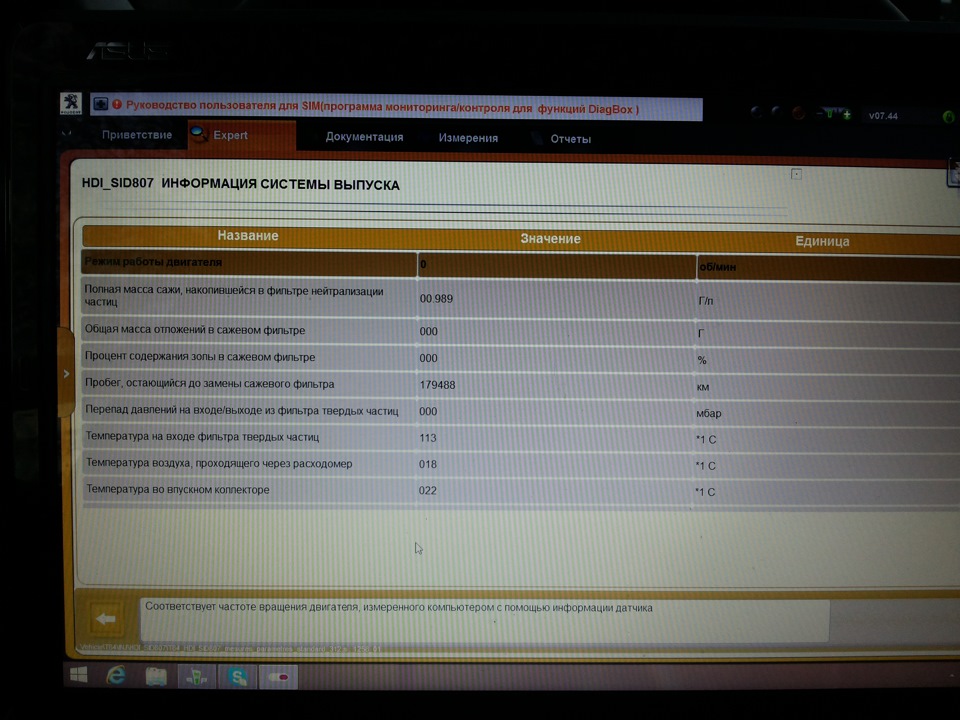The height and width of the screenshot is (720, 960).
Task: Click the value 00.989
Action: [437, 299]
